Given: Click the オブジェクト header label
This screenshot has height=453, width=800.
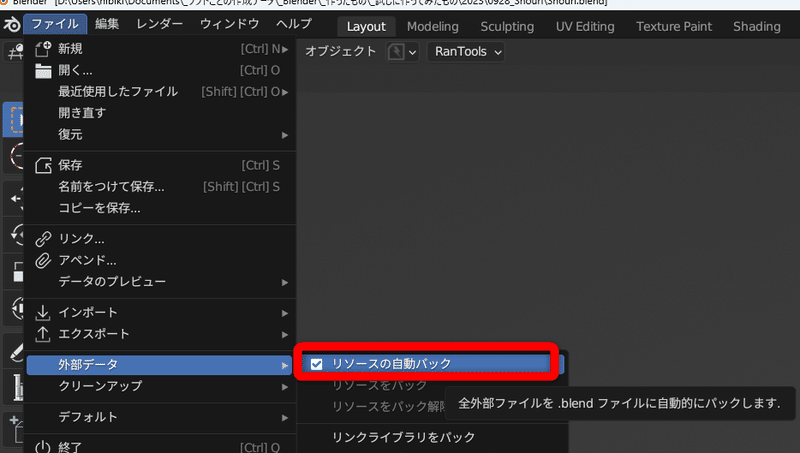Looking at the screenshot, I should (340, 52).
